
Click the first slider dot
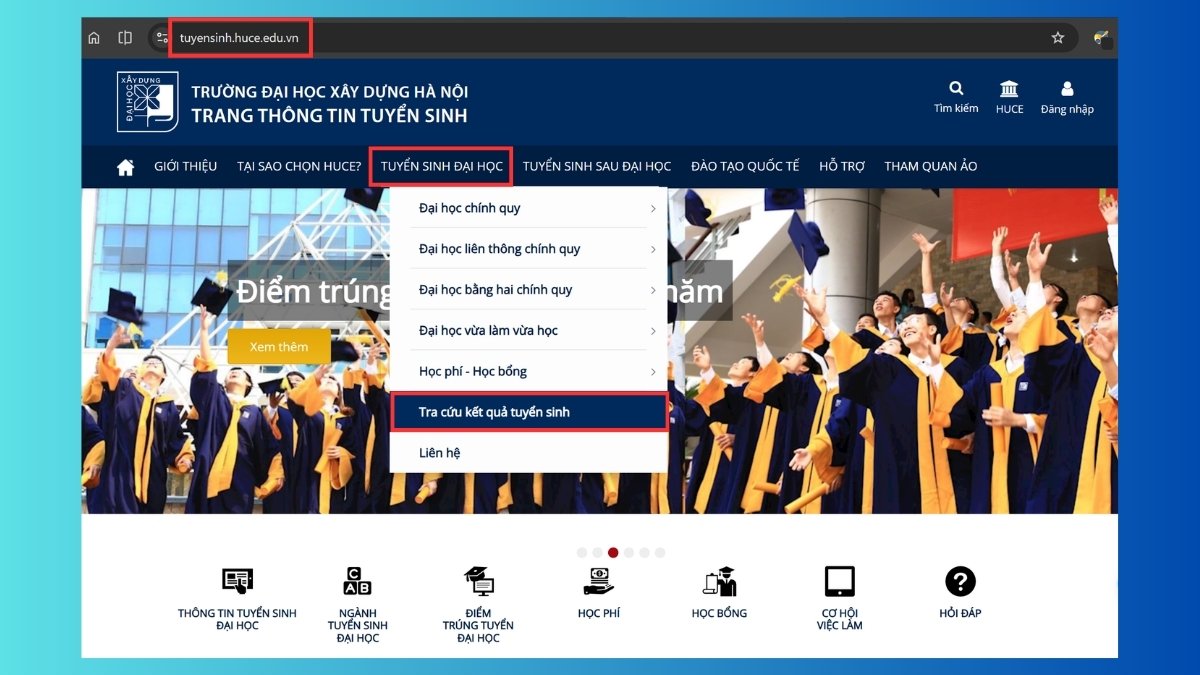(582, 552)
